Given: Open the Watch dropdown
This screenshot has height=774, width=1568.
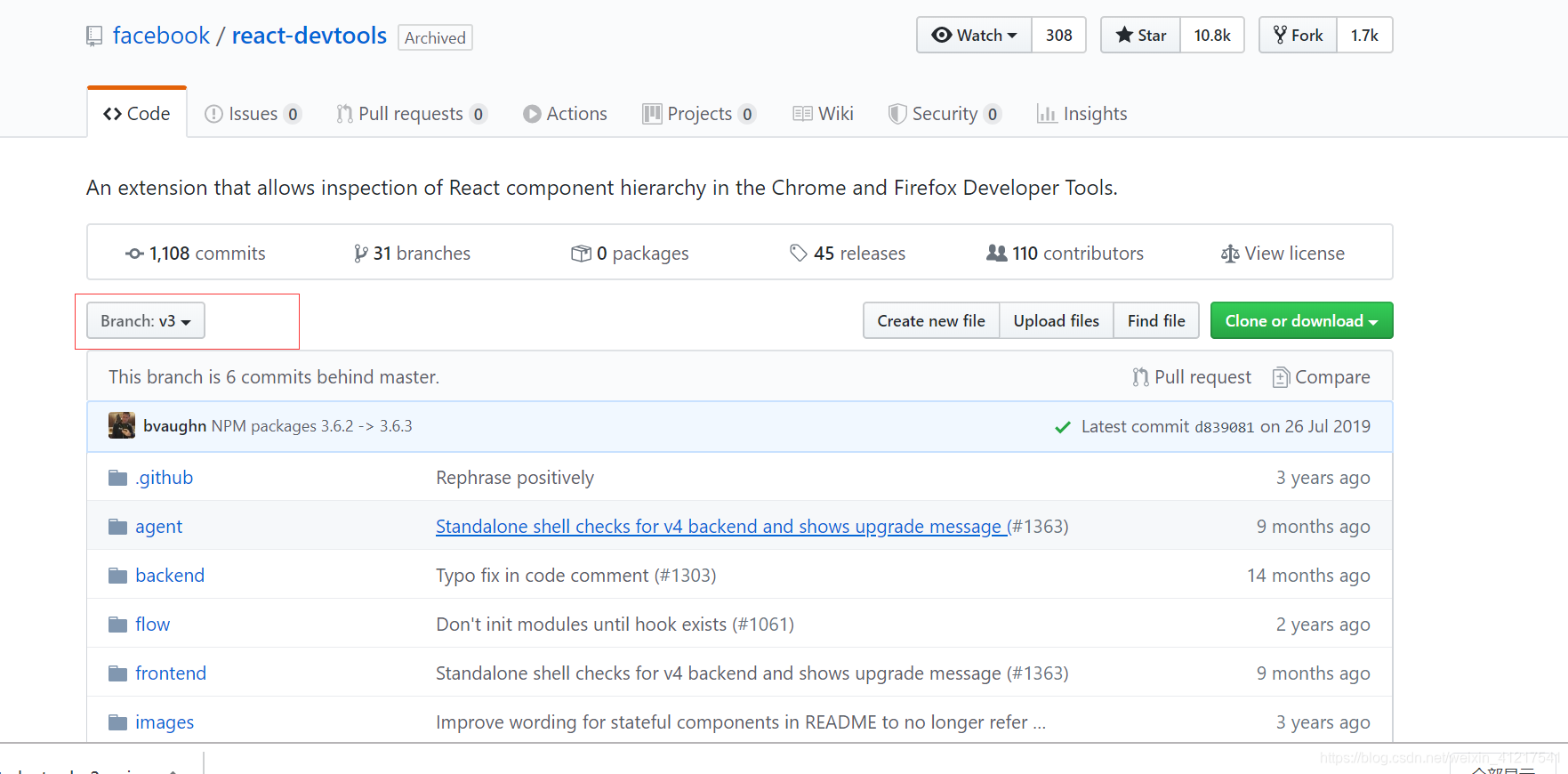Looking at the screenshot, I should (974, 35).
